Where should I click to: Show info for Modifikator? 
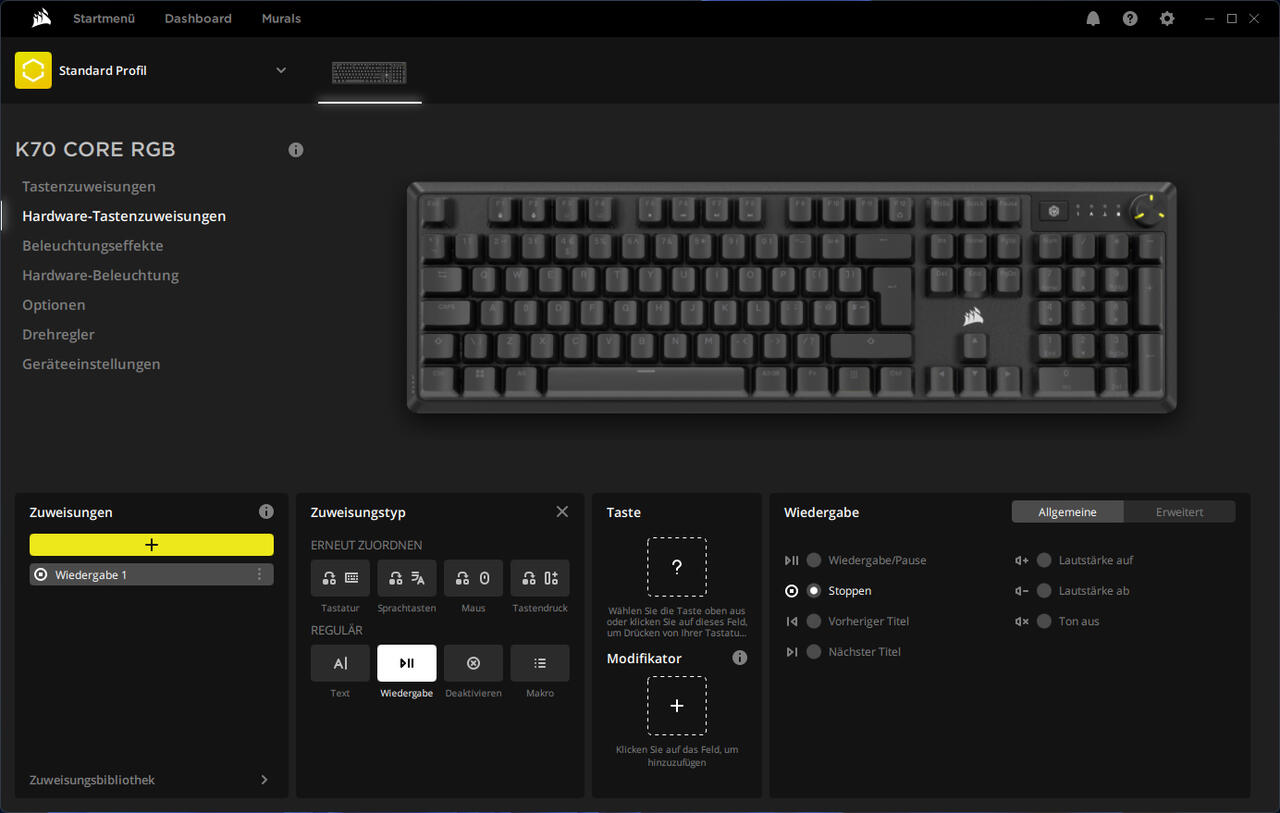tap(740, 658)
